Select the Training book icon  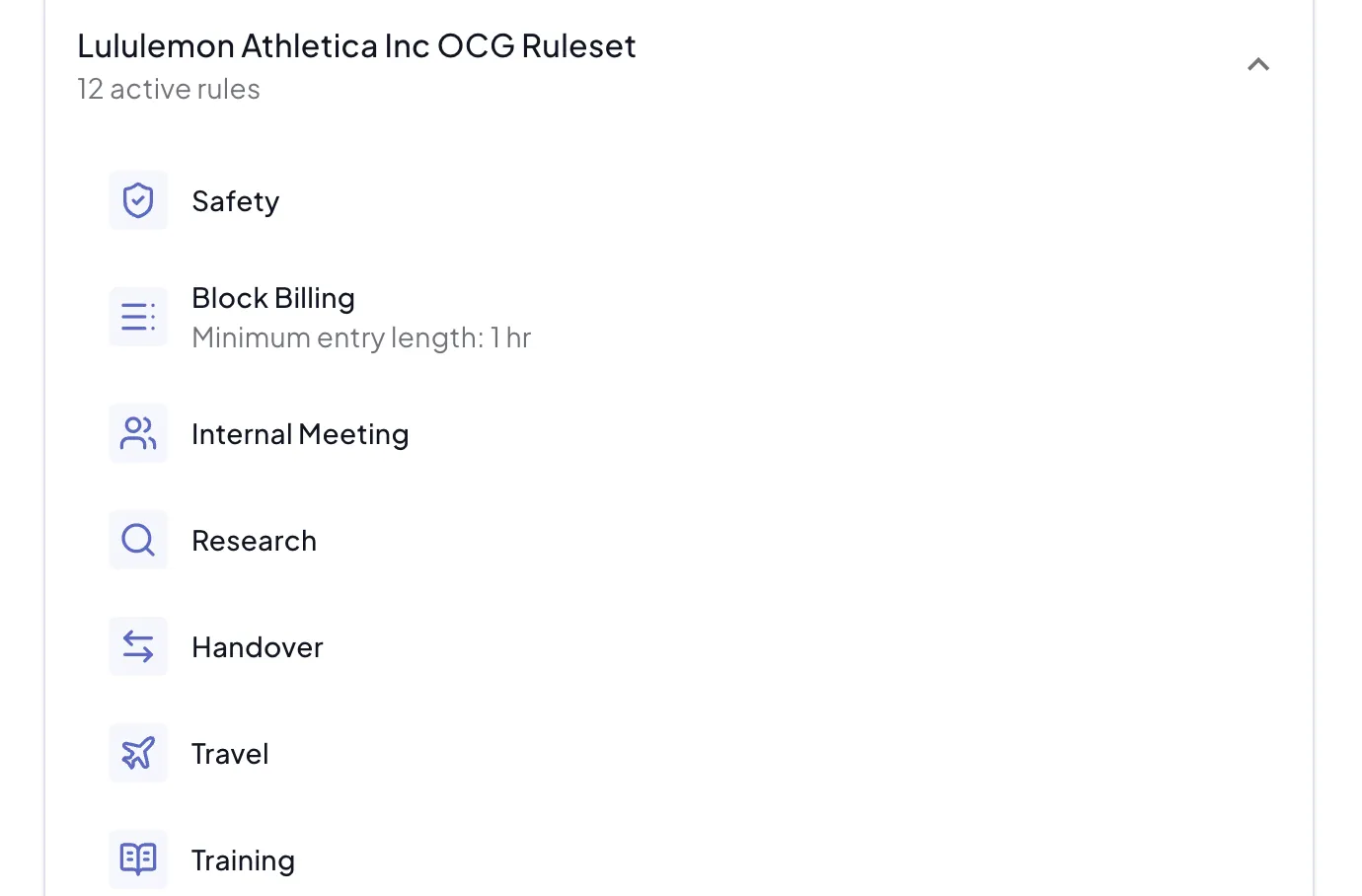click(x=138, y=859)
